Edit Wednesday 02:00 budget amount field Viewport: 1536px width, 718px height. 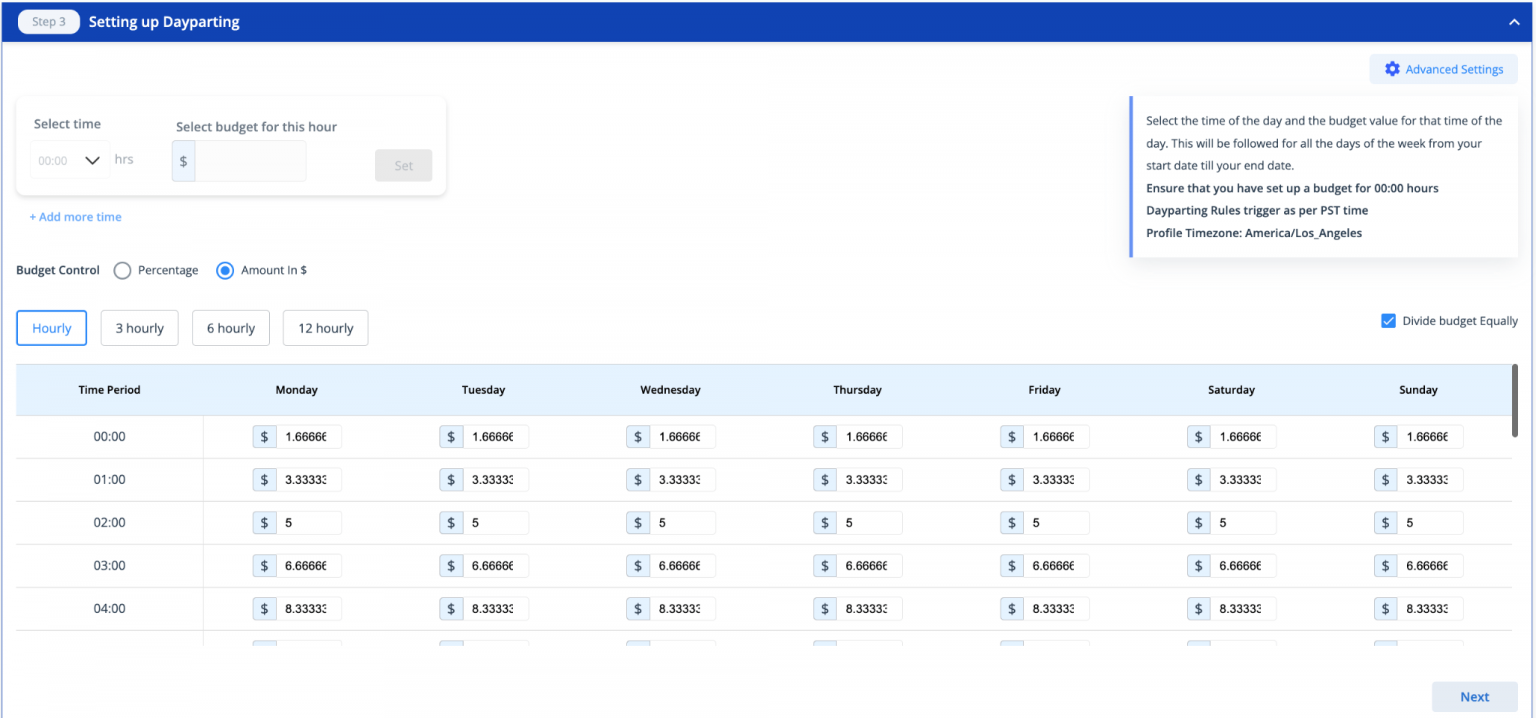click(683, 523)
